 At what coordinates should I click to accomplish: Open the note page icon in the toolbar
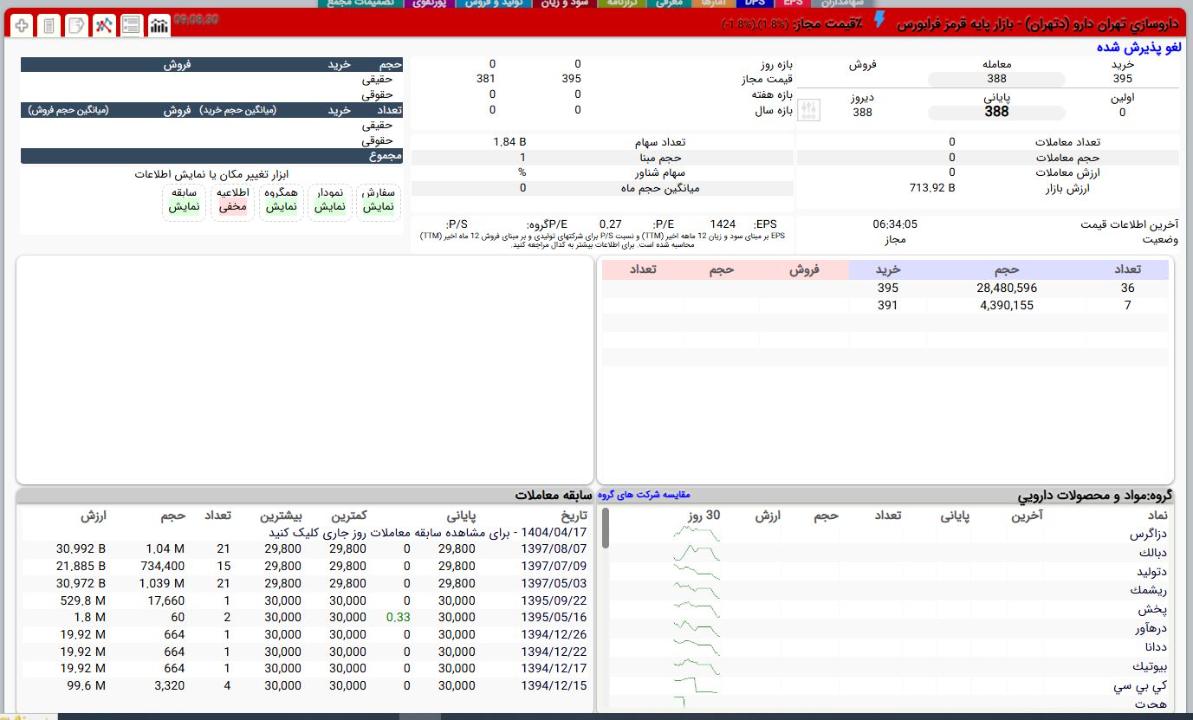click(x=75, y=23)
